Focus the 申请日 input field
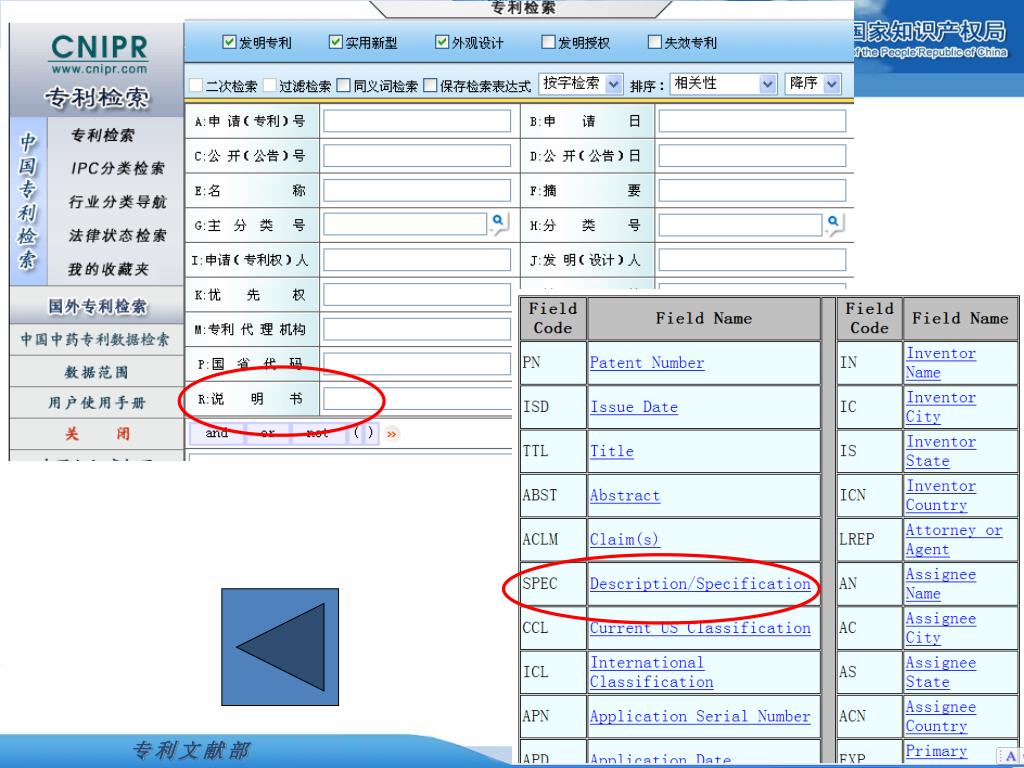1024x768 pixels. [x=752, y=121]
